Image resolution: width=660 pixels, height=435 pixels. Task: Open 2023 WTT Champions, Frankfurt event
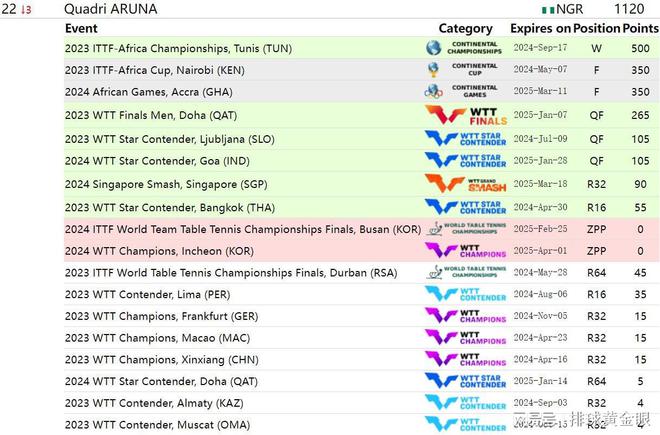coord(161,316)
